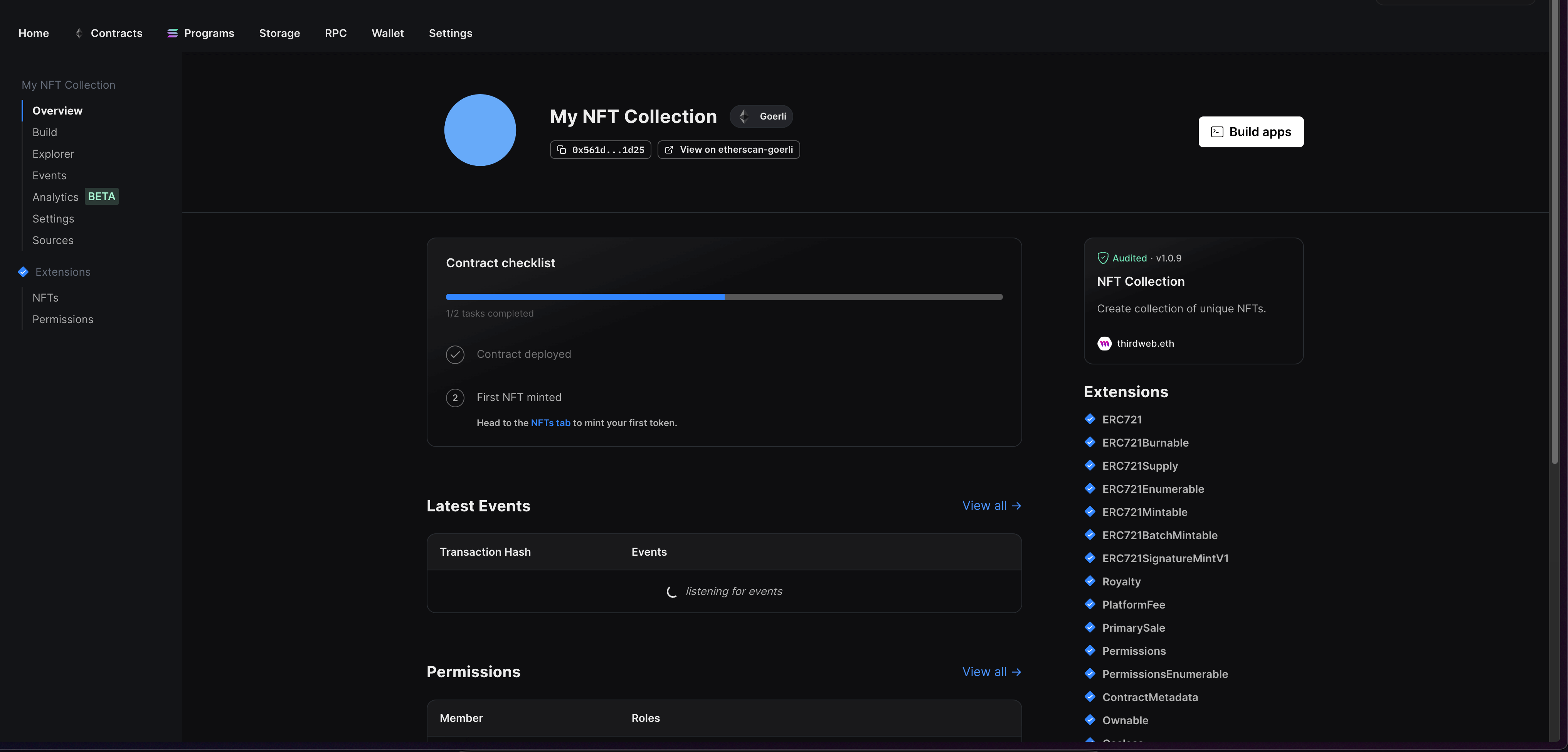Viewport: 1568px width, 752px height.
Task: Select the Royalty extension entry
Action: 1121,582
